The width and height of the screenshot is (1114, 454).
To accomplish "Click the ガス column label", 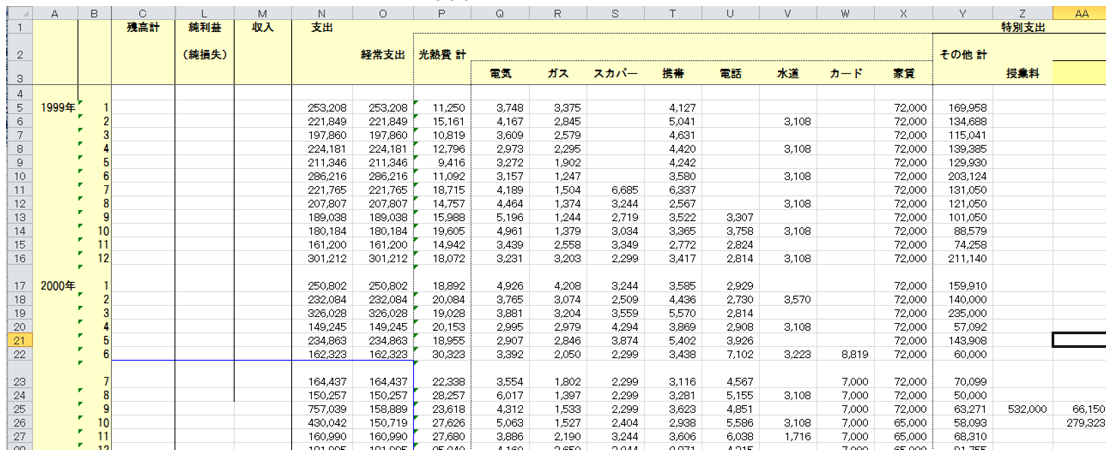I will 556,73.
